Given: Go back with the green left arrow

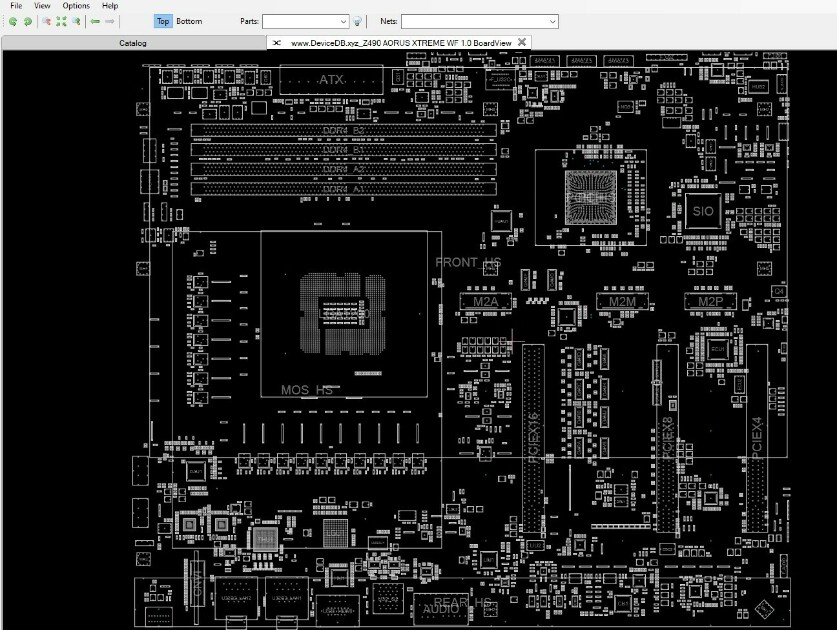Looking at the screenshot, I should tap(95, 21).
